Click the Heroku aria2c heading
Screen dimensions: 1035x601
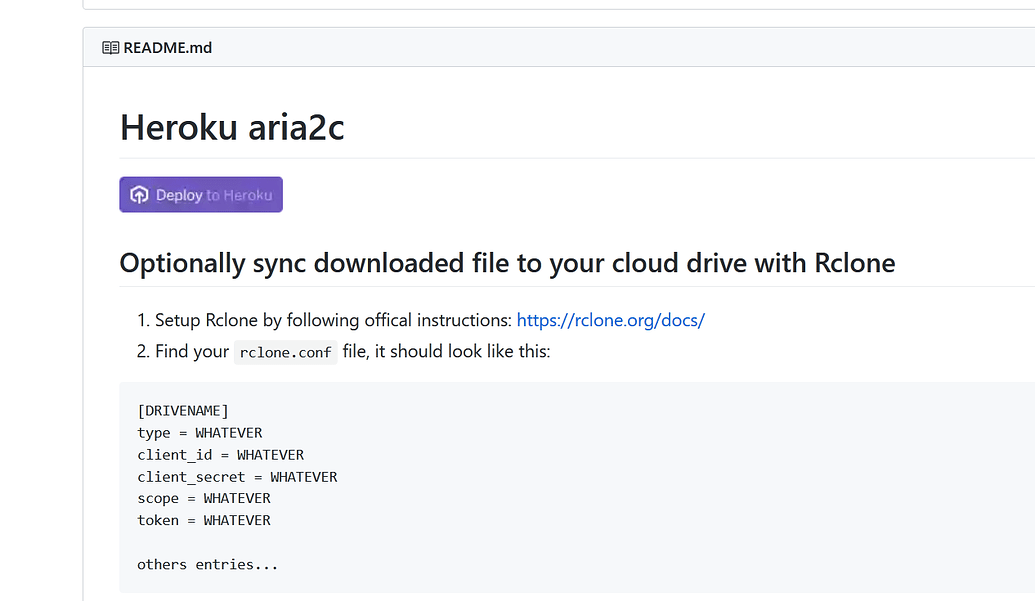232,129
